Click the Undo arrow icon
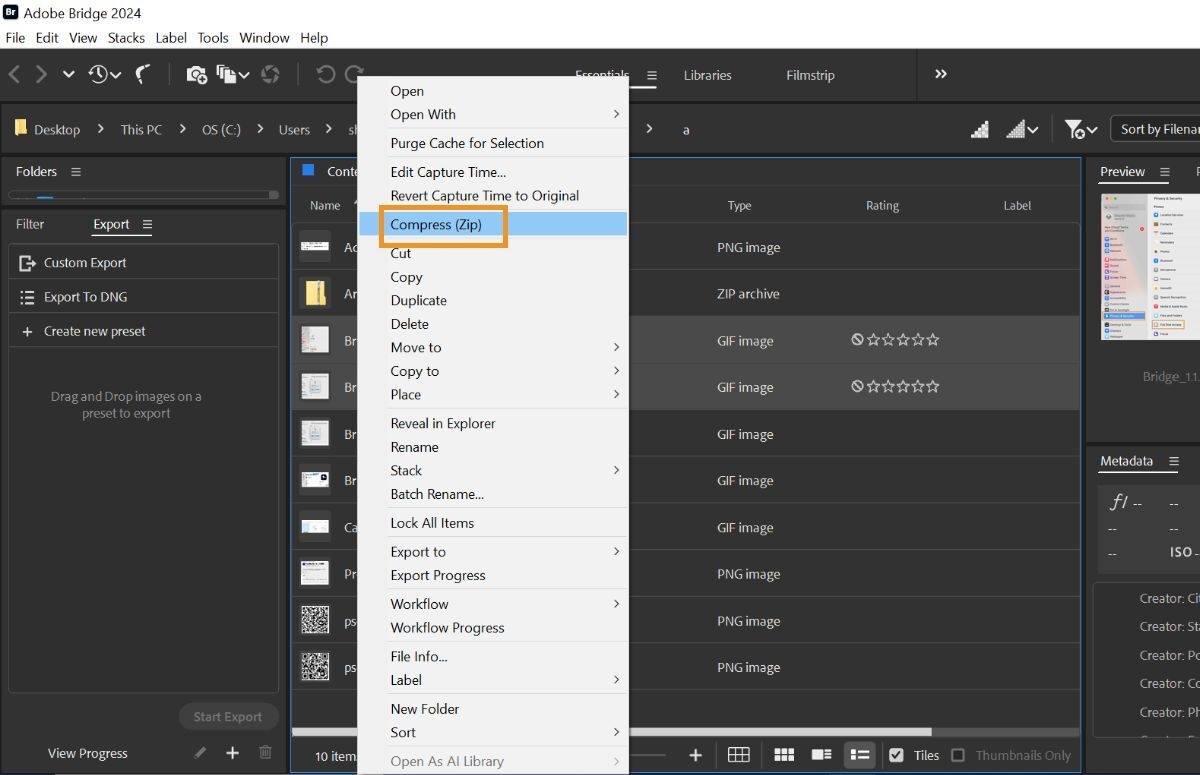 click(325, 74)
